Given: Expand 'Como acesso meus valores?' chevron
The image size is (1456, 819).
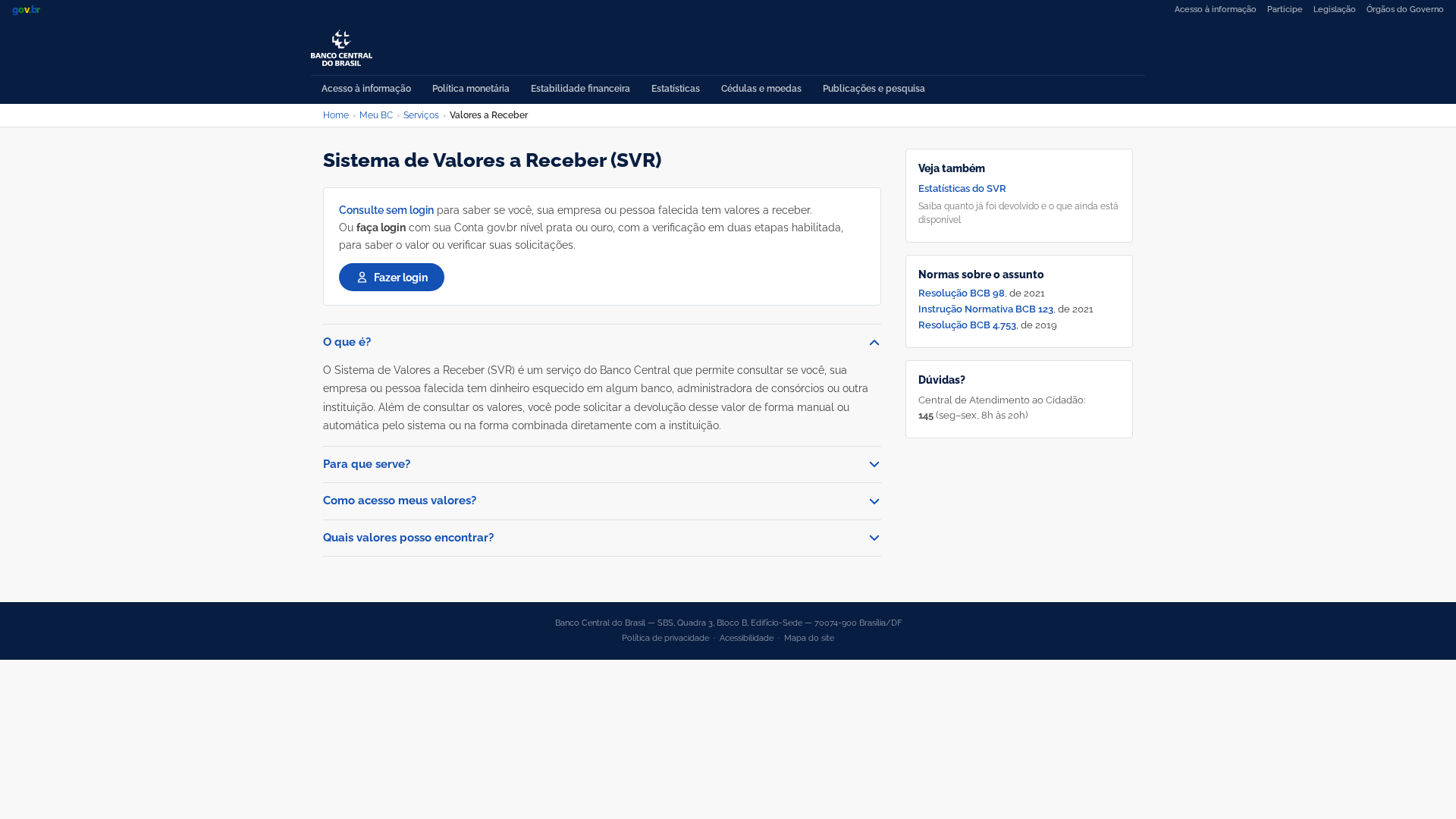Looking at the screenshot, I should pos(874,501).
